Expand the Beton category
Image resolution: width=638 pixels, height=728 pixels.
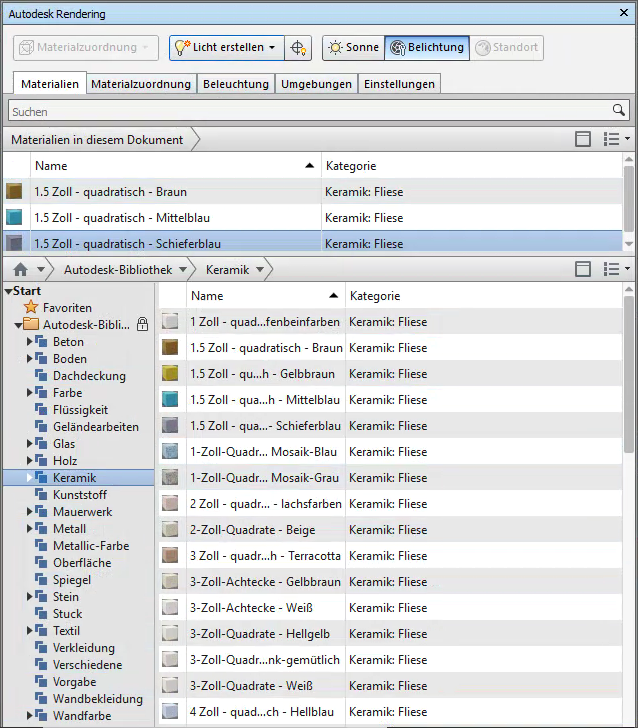pyautogui.click(x=30, y=342)
